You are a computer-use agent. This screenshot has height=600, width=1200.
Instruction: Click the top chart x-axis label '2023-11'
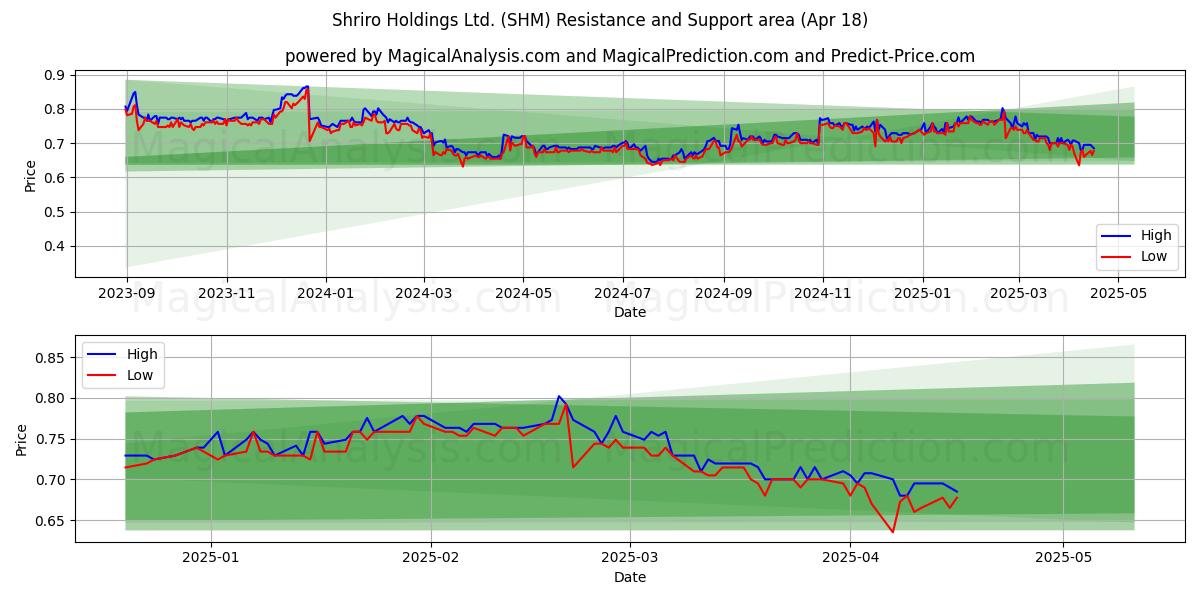pos(227,295)
